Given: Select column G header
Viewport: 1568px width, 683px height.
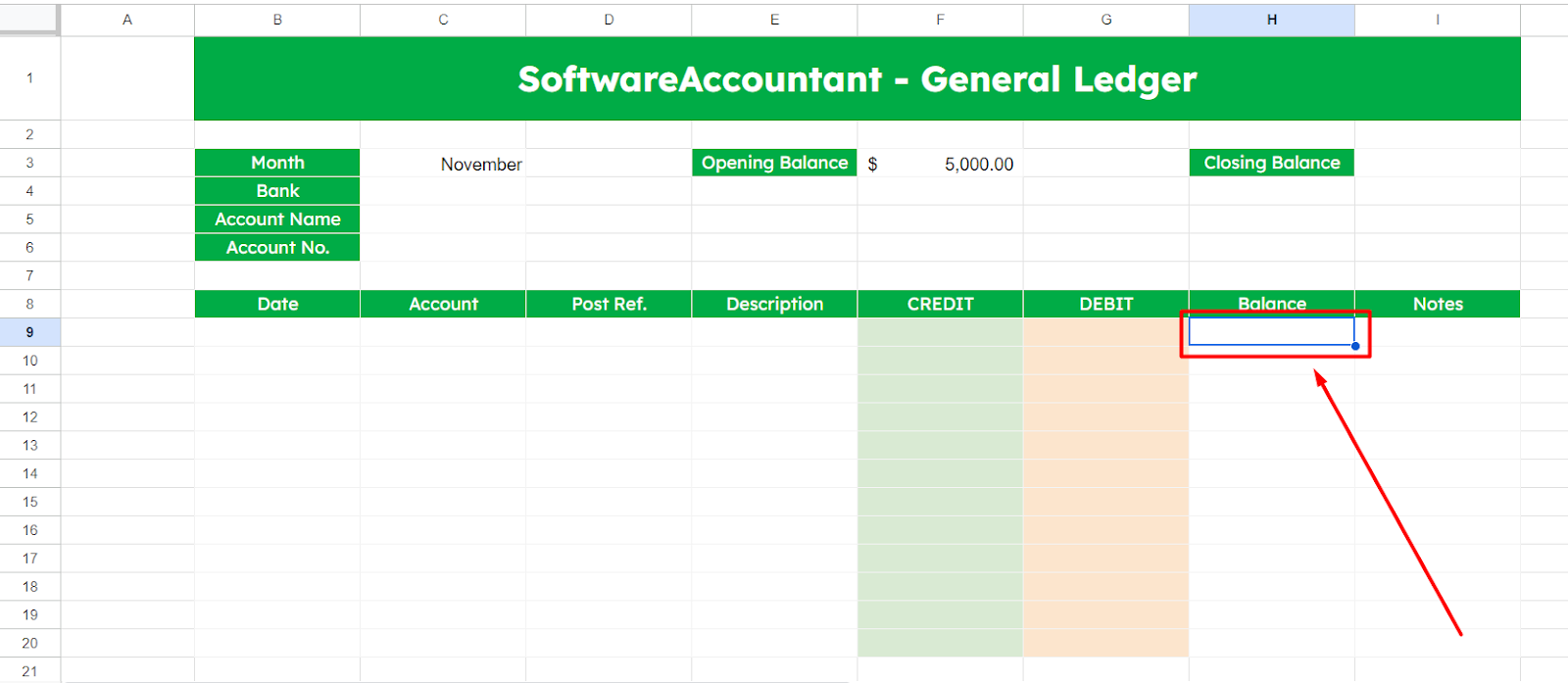Looking at the screenshot, I should coord(1105,20).
